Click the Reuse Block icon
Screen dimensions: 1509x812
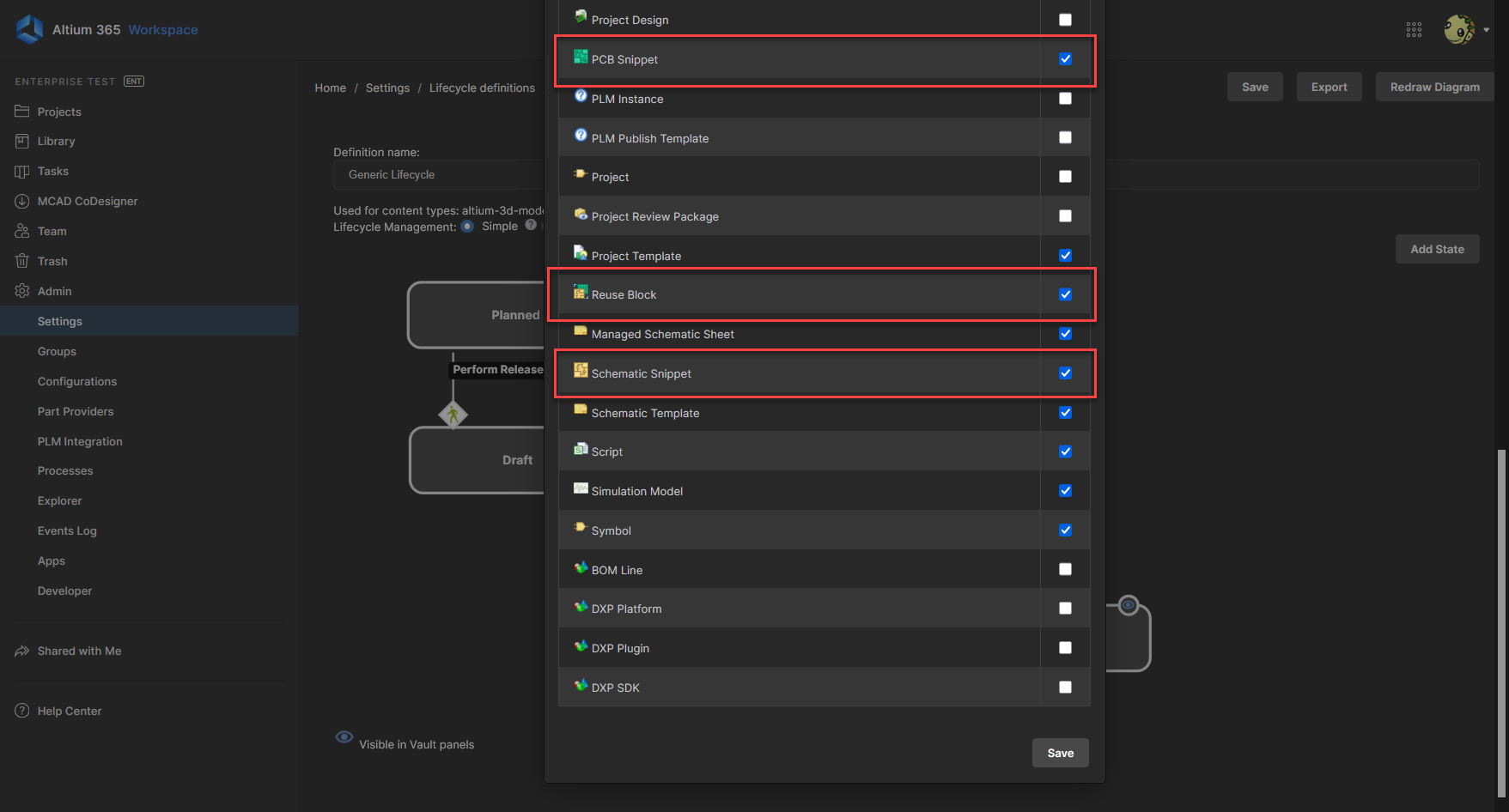click(x=581, y=292)
